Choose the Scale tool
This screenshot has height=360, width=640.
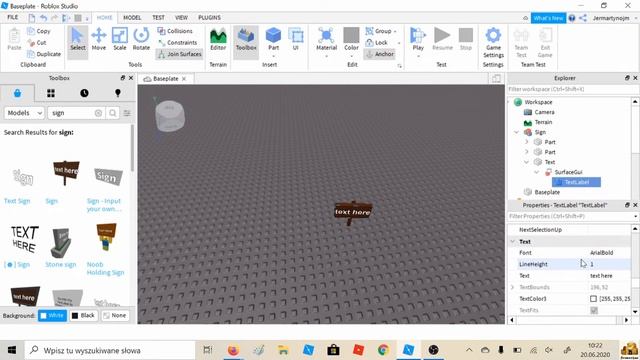(x=120, y=40)
